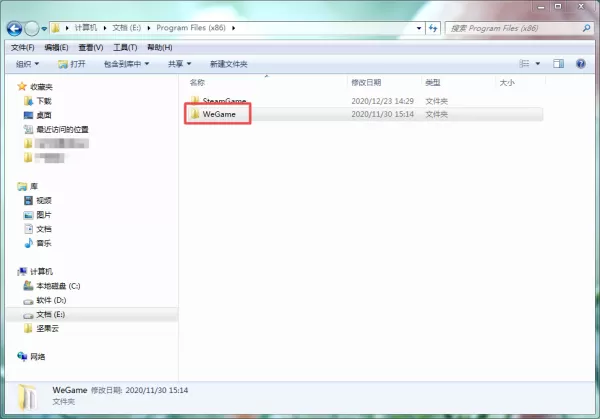Select 收藏夹 in the navigation pane
Image resolution: width=600 pixels, height=419 pixels.
click(41, 87)
